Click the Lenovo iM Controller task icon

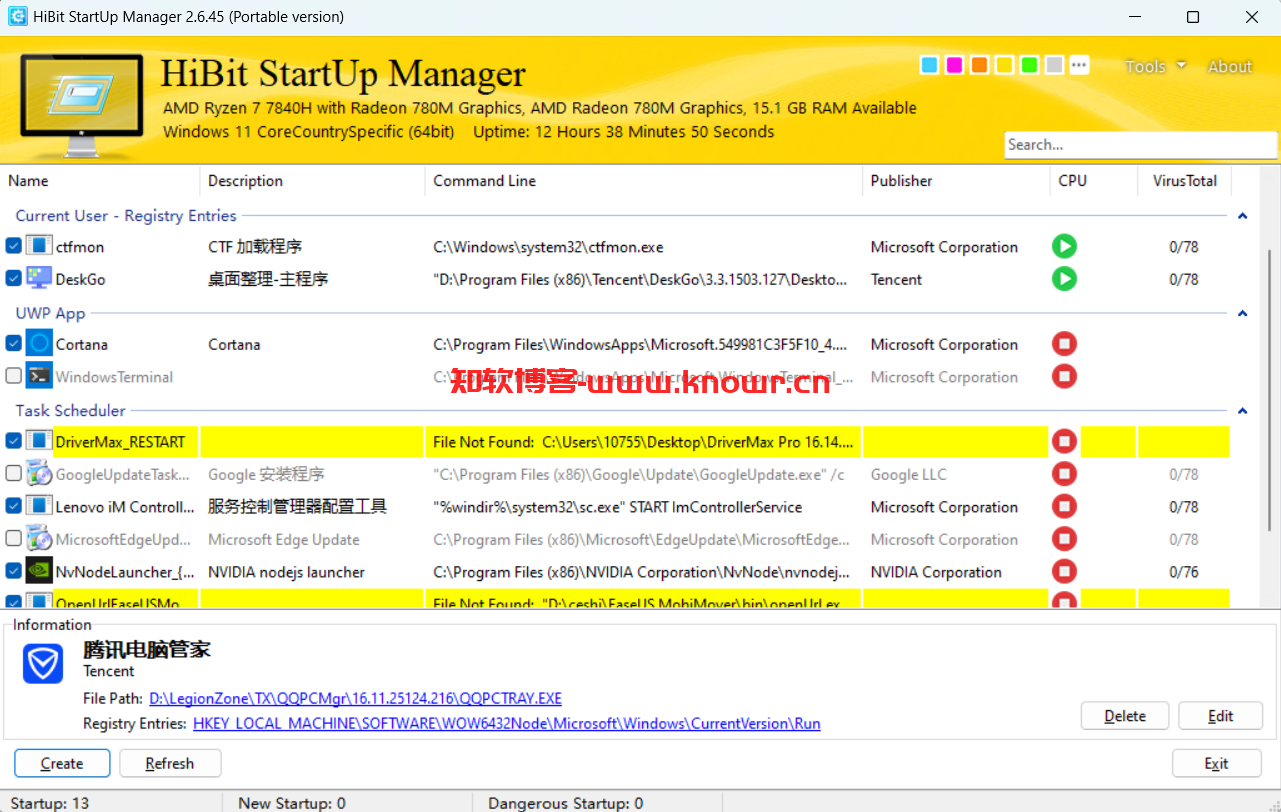pyautogui.click(x=39, y=507)
